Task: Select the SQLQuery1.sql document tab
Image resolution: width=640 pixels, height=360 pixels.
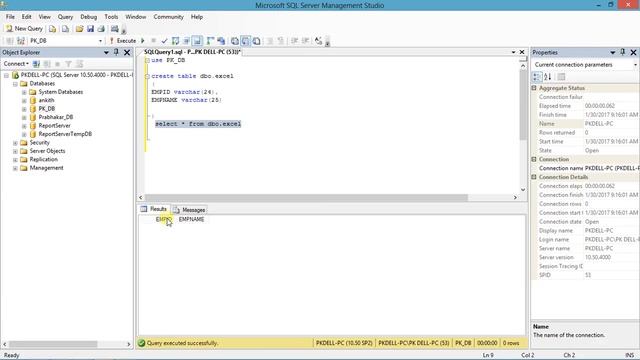Action: [192, 52]
